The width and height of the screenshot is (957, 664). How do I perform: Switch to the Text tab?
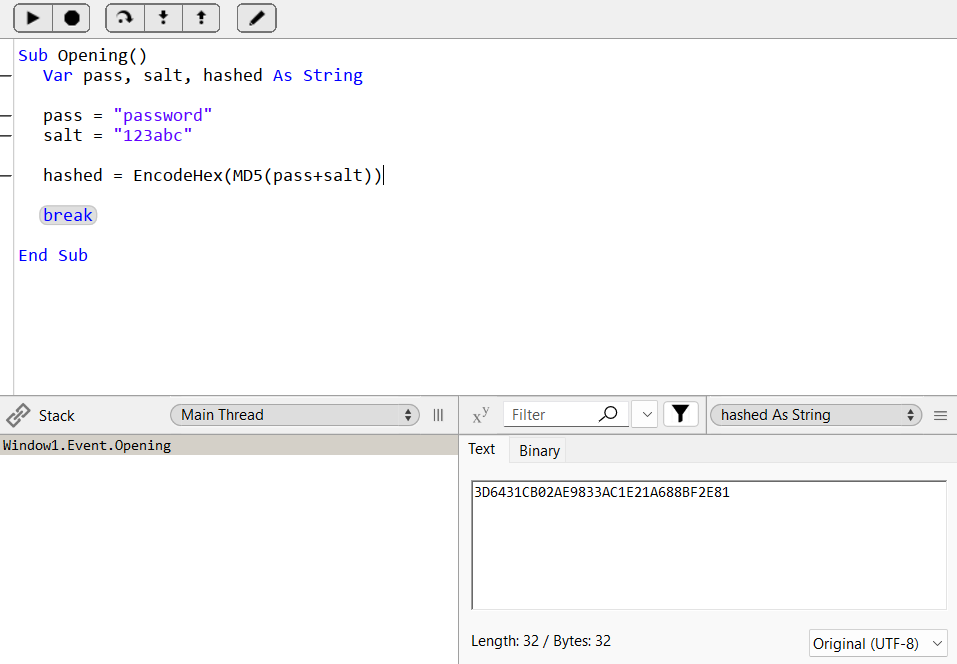tap(482, 449)
